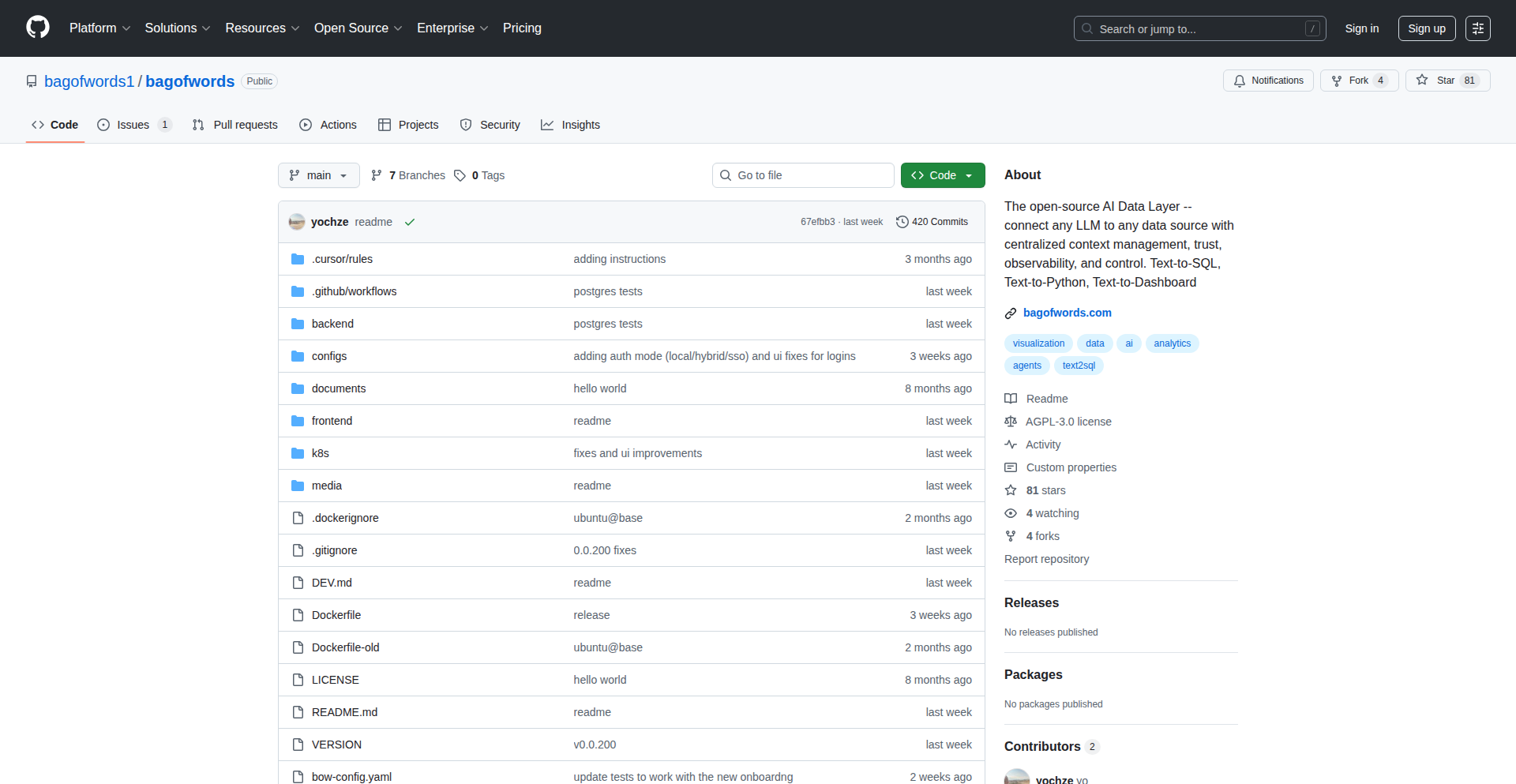Open the Pricing page
This screenshot has width=1516, height=784.
tap(522, 28)
